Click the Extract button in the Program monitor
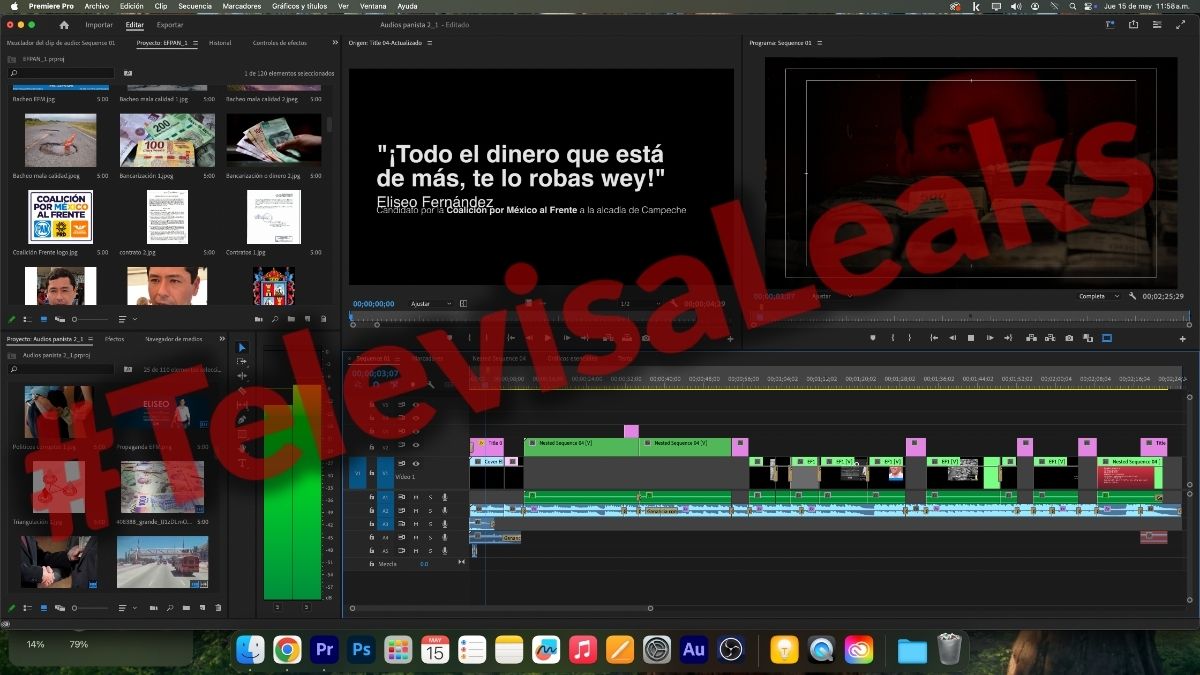 click(1050, 338)
